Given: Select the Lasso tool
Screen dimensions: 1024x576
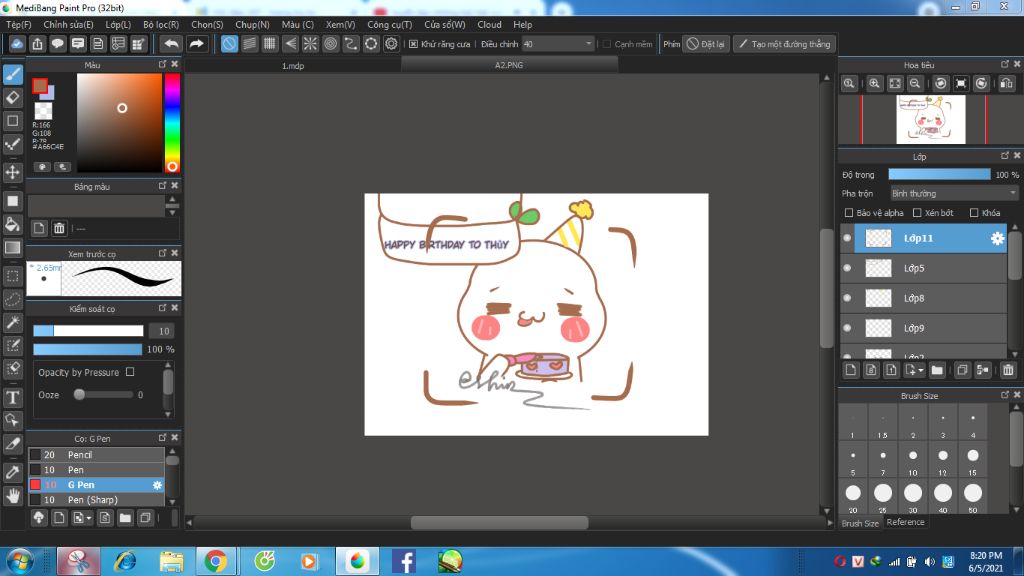Looking at the screenshot, I should [x=12, y=300].
